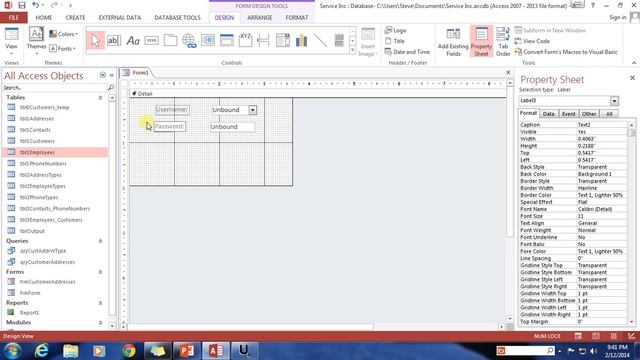Open the Unbound combo box arrow in form
Viewport: 640px width, 360px height.
(x=253, y=110)
